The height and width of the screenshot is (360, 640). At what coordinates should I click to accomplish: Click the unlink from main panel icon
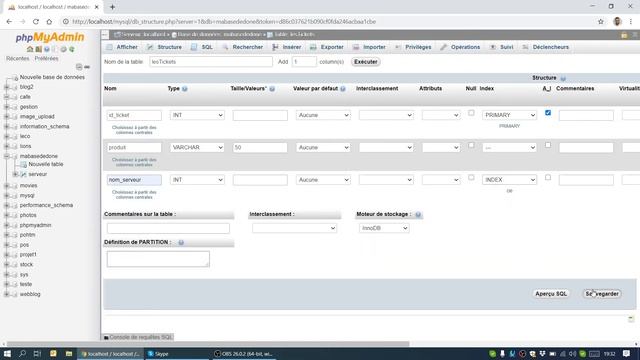pyautogui.click(x=87, y=67)
